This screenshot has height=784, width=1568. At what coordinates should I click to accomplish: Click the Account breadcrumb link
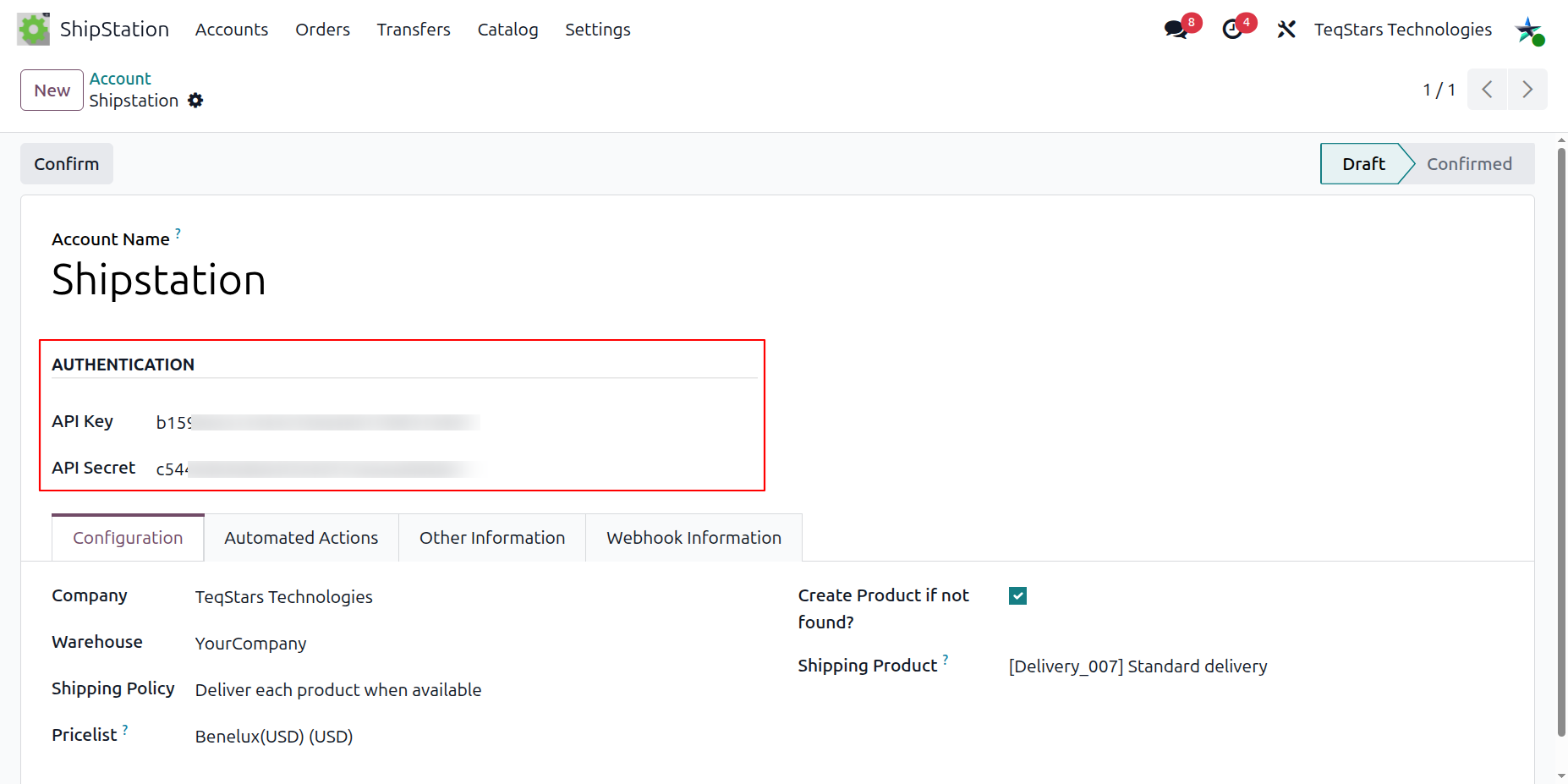(x=120, y=79)
